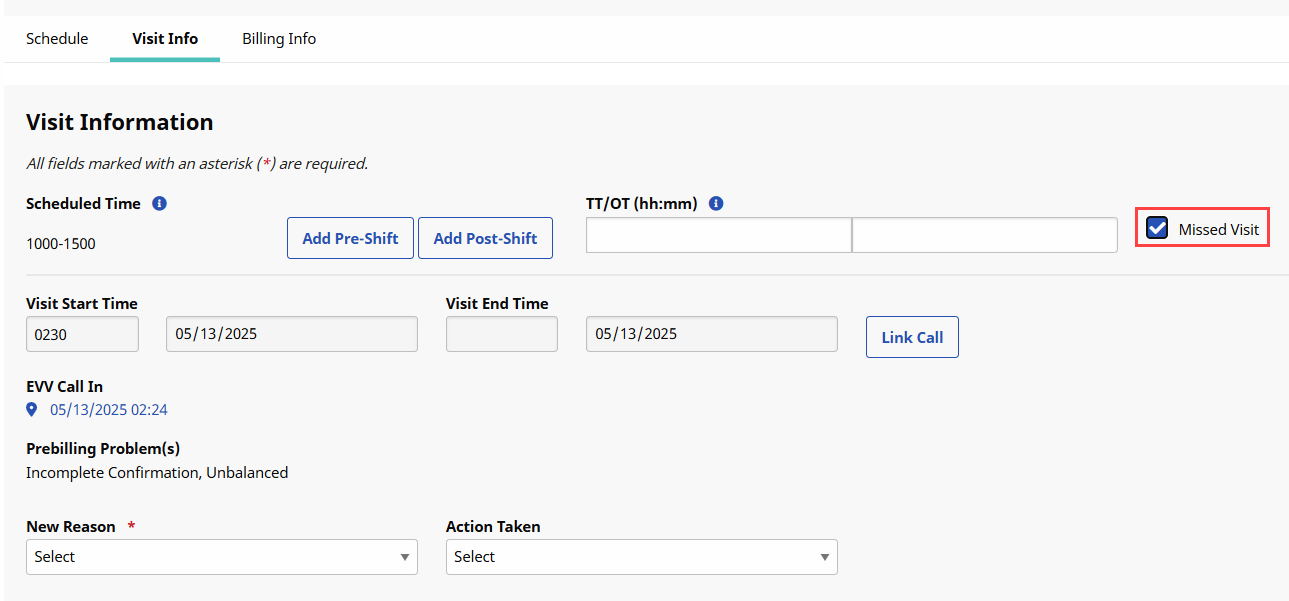This screenshot has height=601, width=1289.
Task: Toggle the Missed Visit checkbox
Action: (1157, 229)
